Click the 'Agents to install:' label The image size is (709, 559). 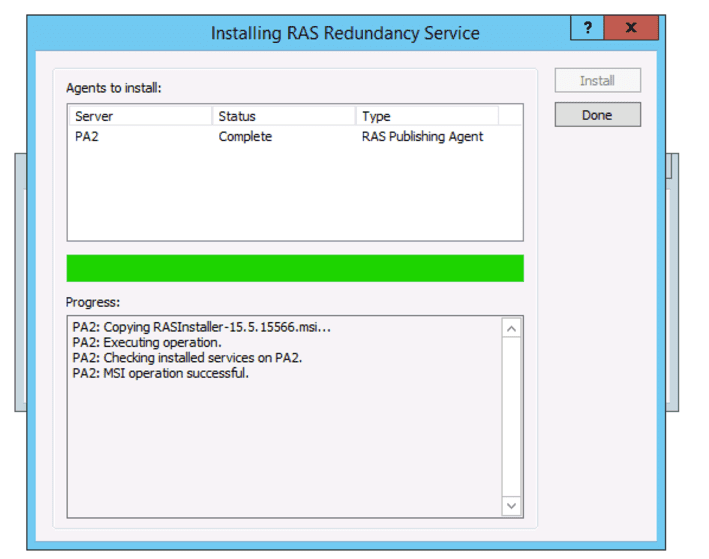tap(113, 88)
